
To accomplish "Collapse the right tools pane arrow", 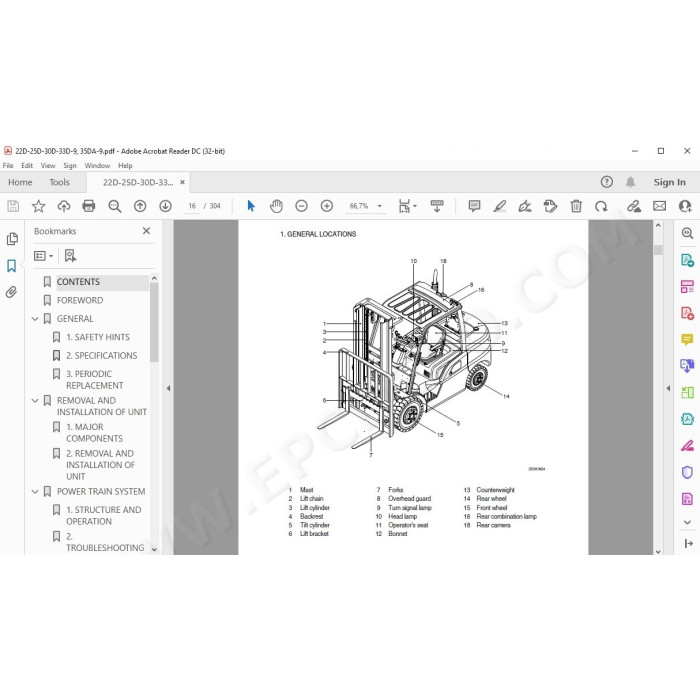I will pos(668,388).
